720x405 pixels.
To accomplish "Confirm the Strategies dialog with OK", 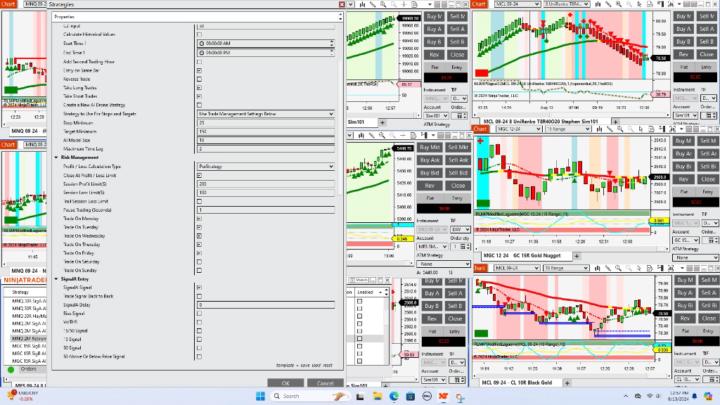I will (286, 383).
